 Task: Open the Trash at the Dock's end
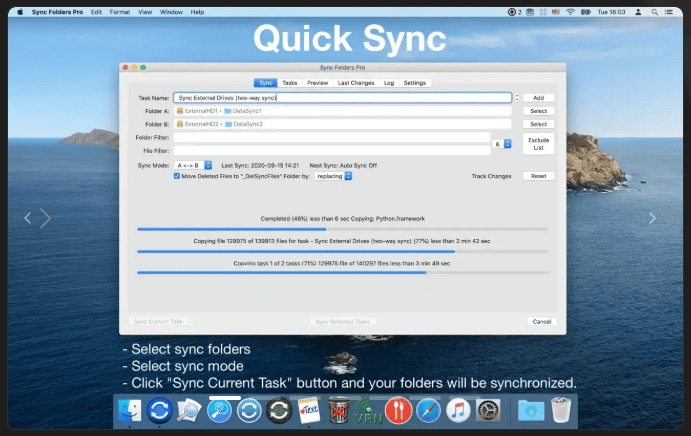point(561,410)
